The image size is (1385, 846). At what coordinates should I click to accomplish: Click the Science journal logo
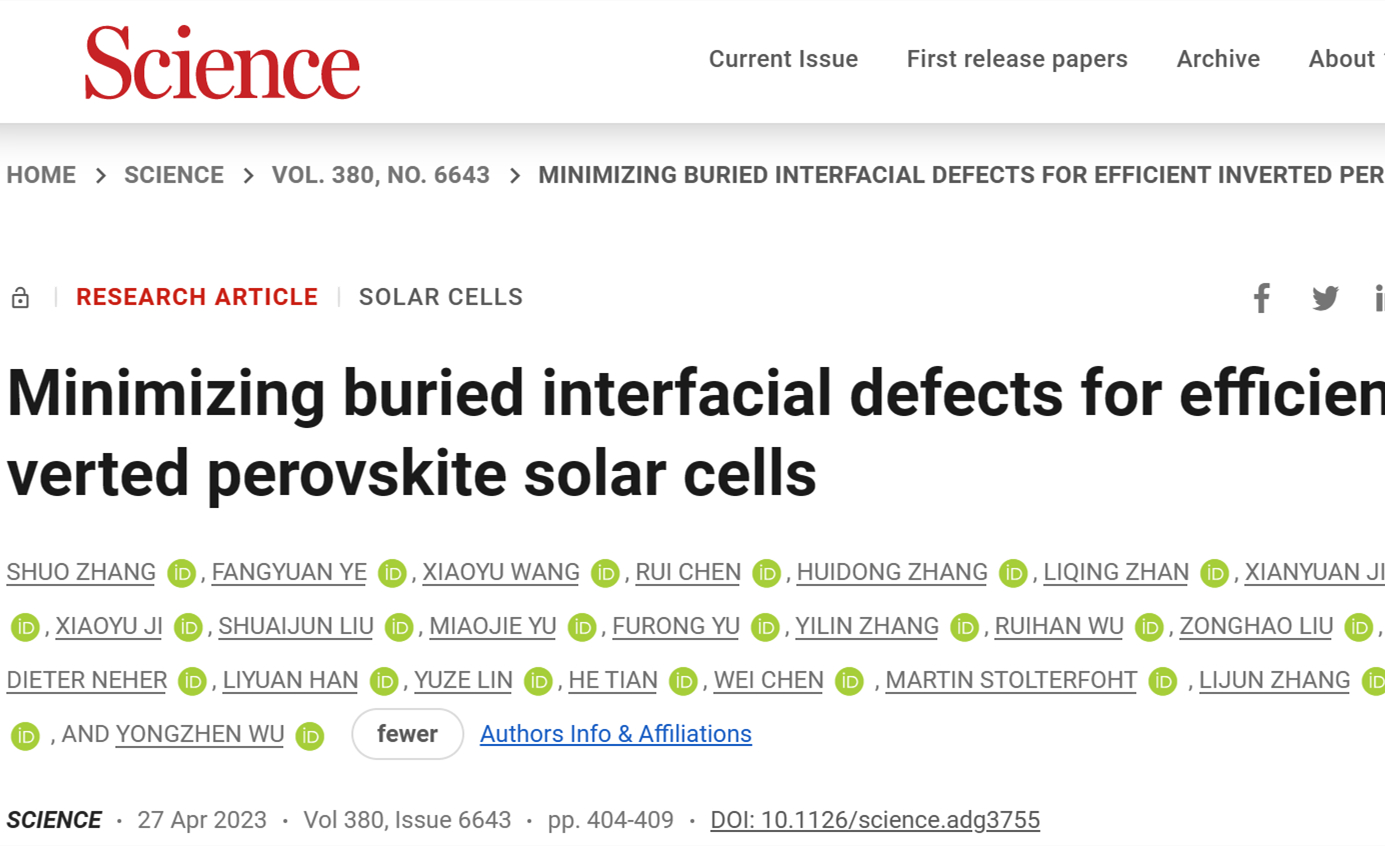pos(222,62)
